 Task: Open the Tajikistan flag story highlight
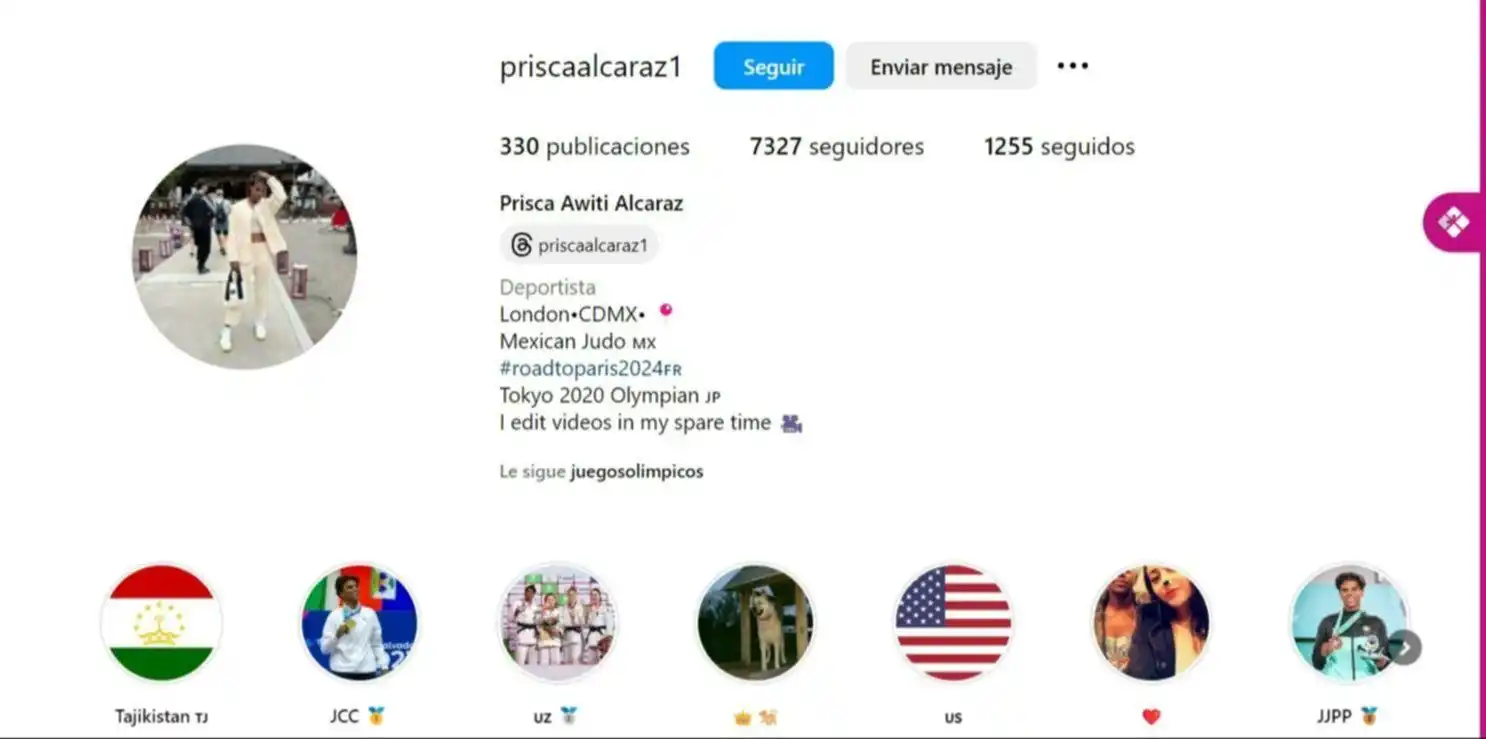tap(161, 623)
